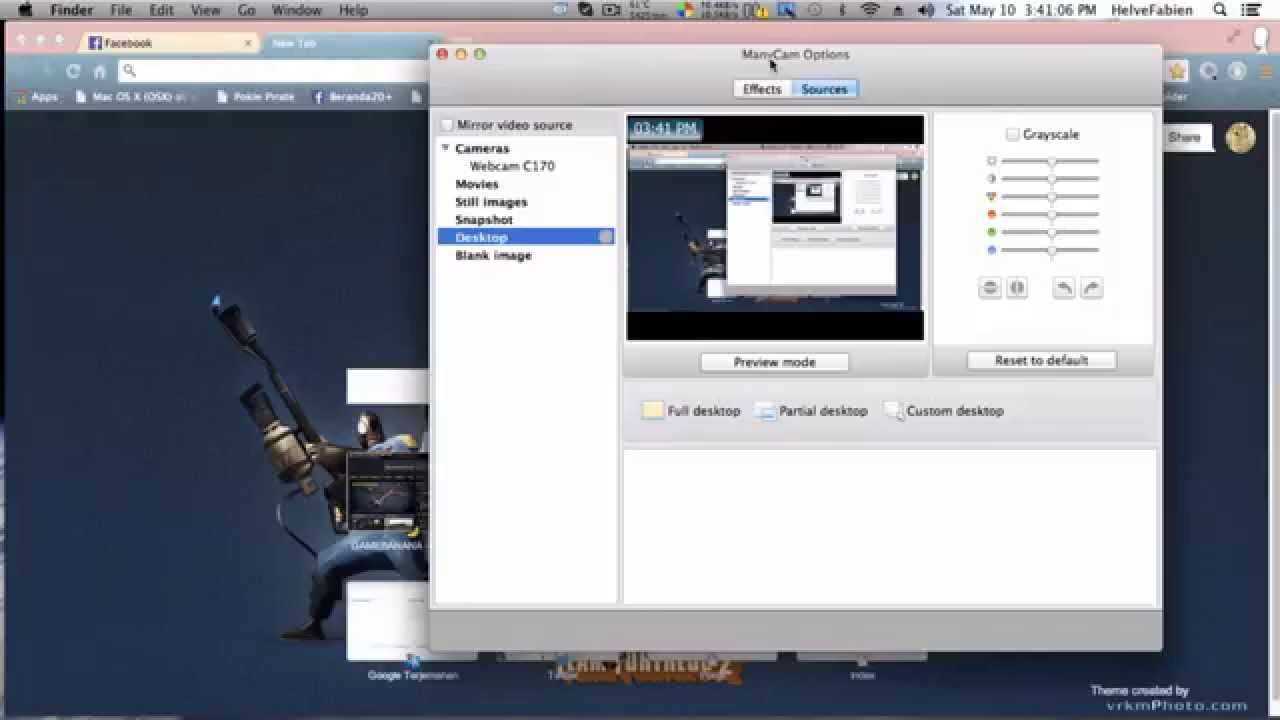This screenshot has height=720, width=1280.
Task: Open the HelveFabien user menu
Action: [x=1151, y=10]
